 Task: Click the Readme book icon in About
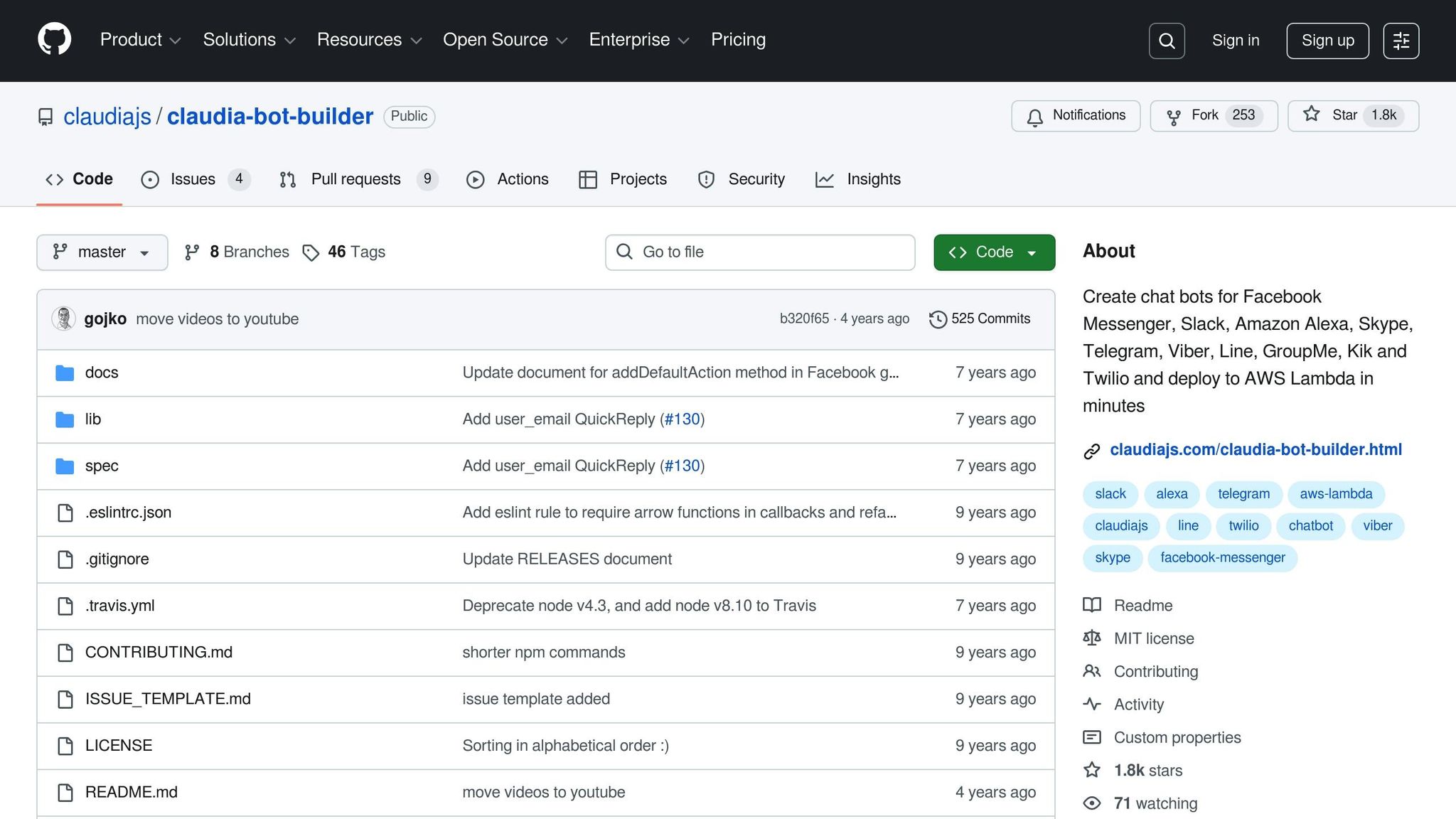(1092, 605)
